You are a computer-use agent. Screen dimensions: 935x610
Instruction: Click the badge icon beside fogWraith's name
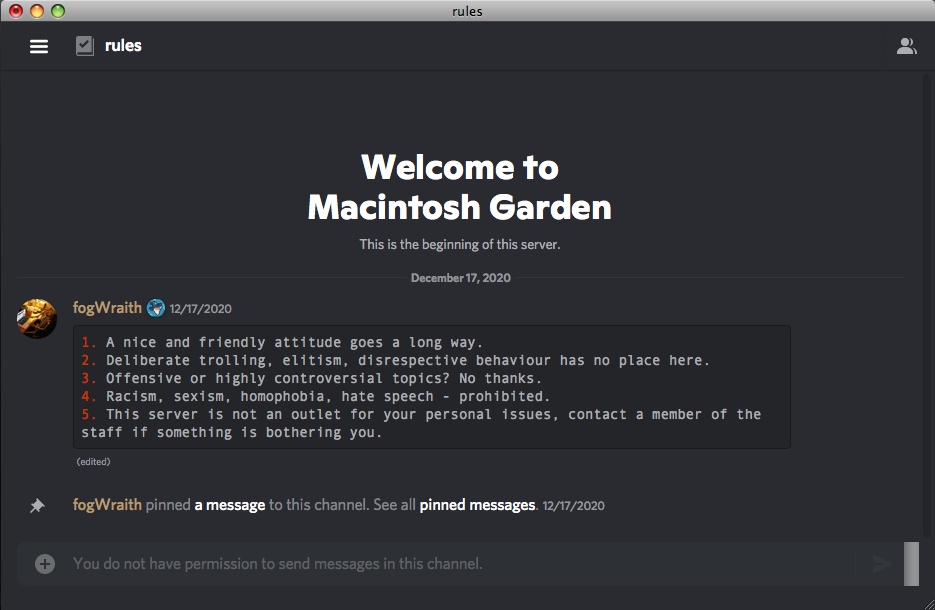pyautogui.click(x=156, y=308)
